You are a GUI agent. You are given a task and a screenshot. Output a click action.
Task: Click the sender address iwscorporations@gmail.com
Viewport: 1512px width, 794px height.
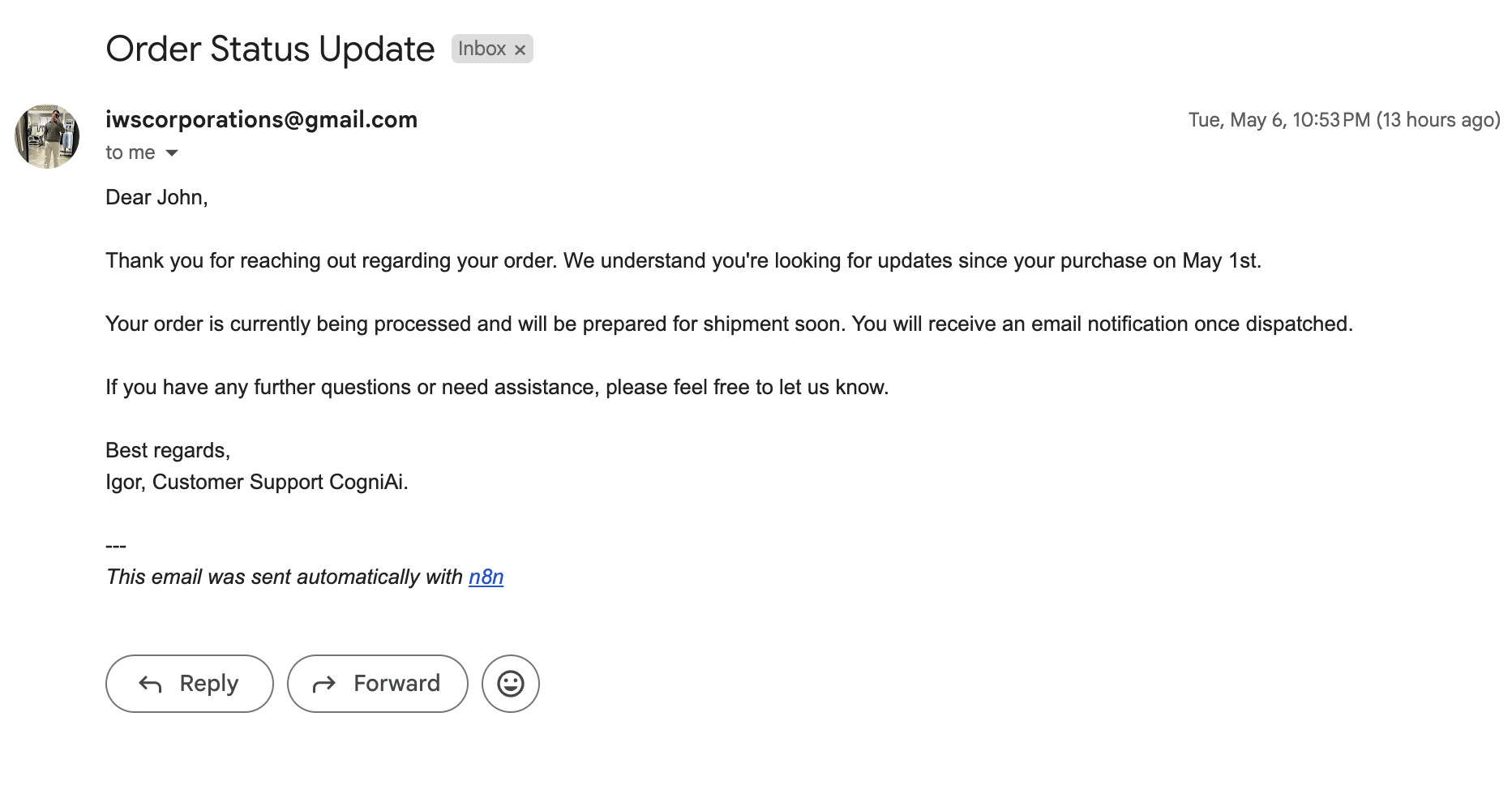(261, 120)
